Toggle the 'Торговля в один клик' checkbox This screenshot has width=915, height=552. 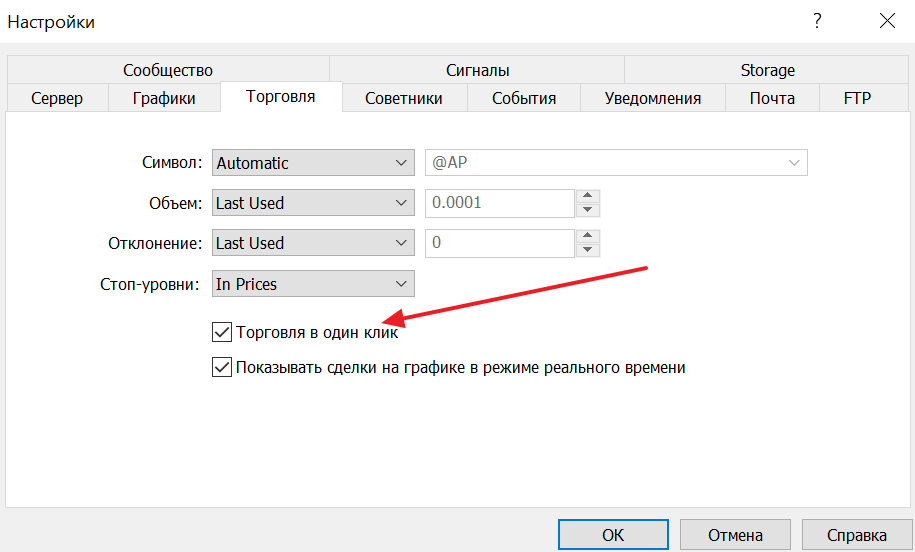222,331
